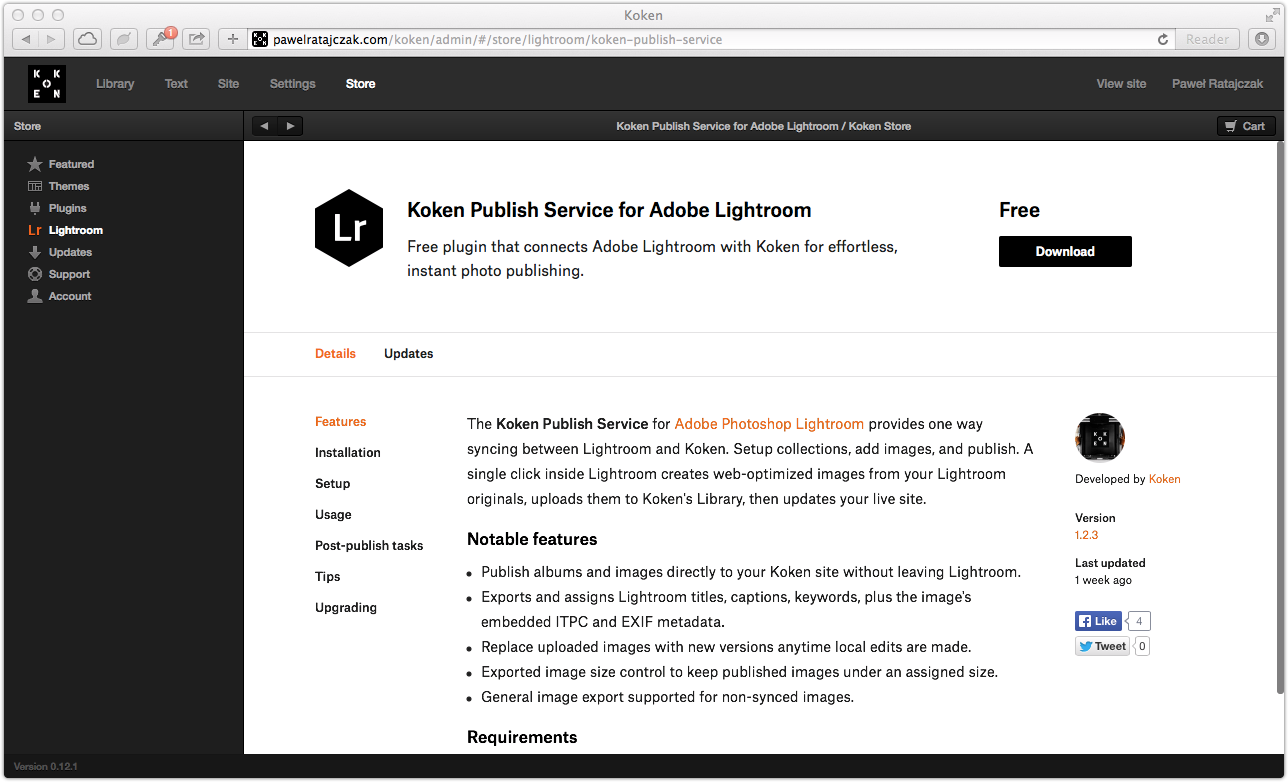This screenshot has height=782, width=1288.
Task: Select Themes icon in sidebar
Action: point(35,186)
